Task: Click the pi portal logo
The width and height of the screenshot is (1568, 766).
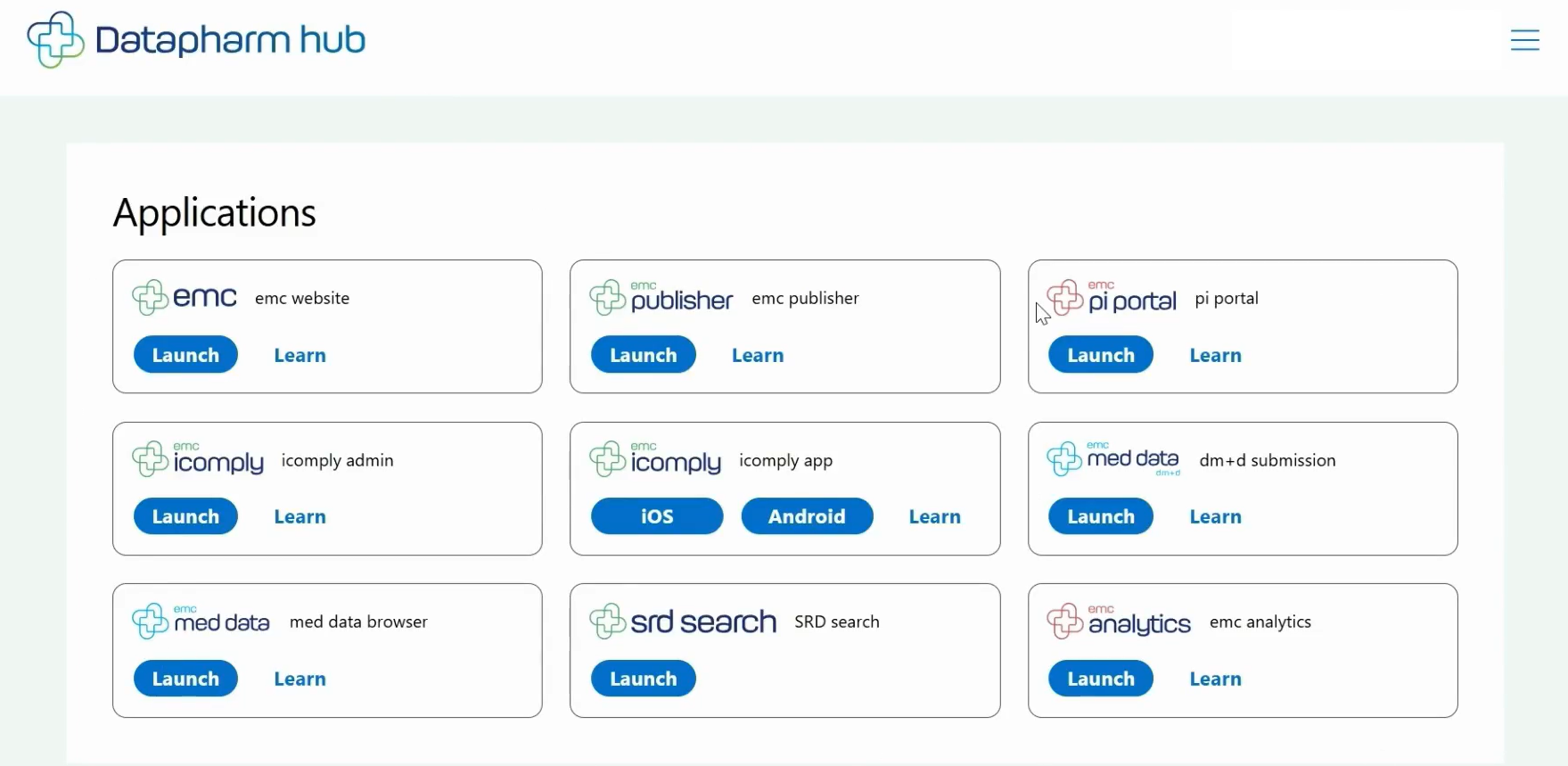Action: 1112,298
